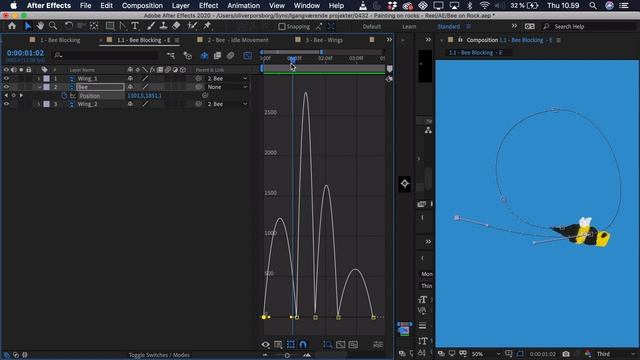Activate the Selection arrow tool

pyautogui.click(x=28, y=26)
